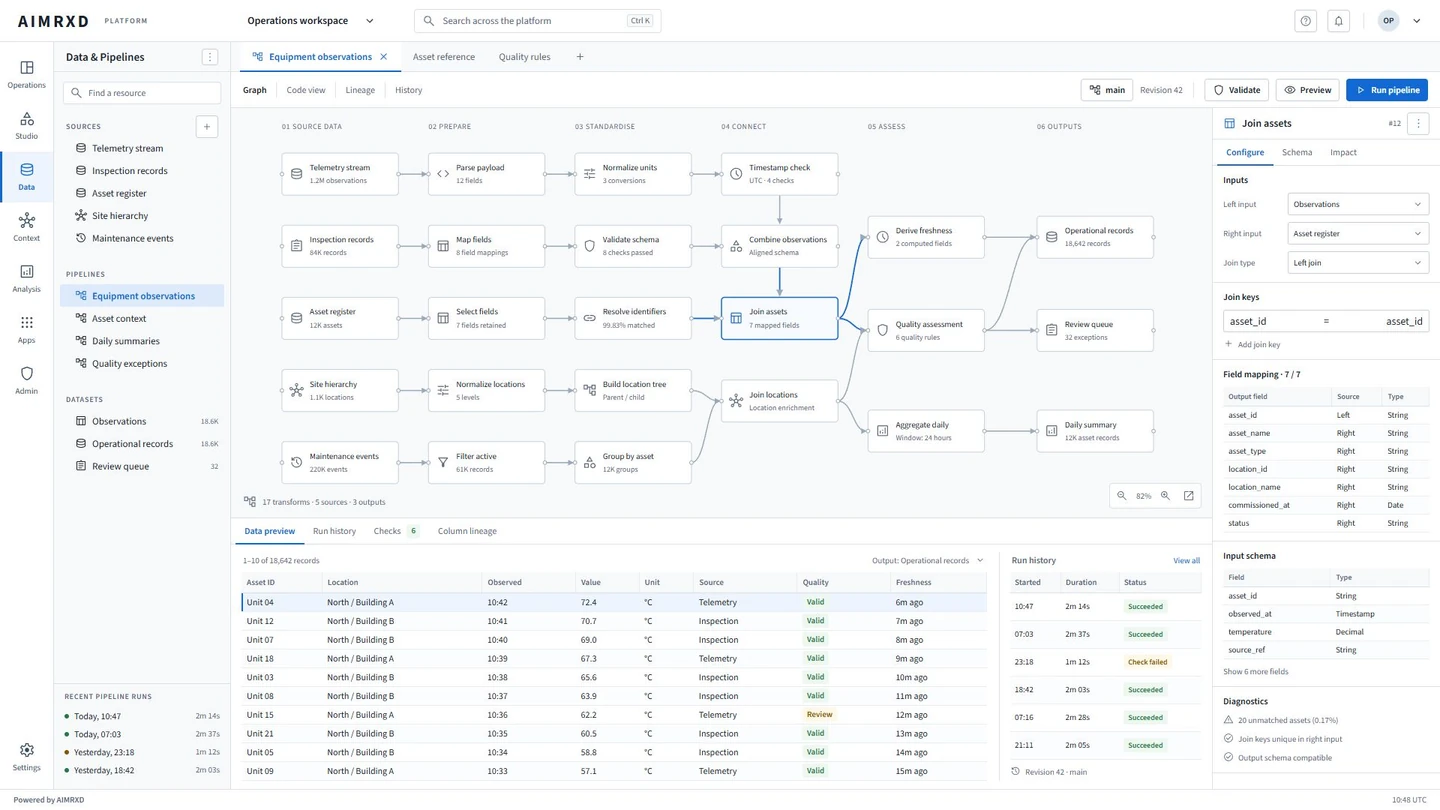Viewport: 1440px width, 810px height.
Task: Open the Review queue dataset
Action: (x=142, y=466)
